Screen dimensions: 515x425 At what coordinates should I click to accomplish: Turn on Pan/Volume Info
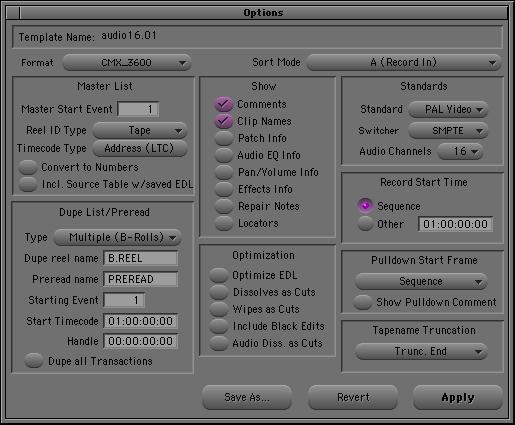coord(223,172)
